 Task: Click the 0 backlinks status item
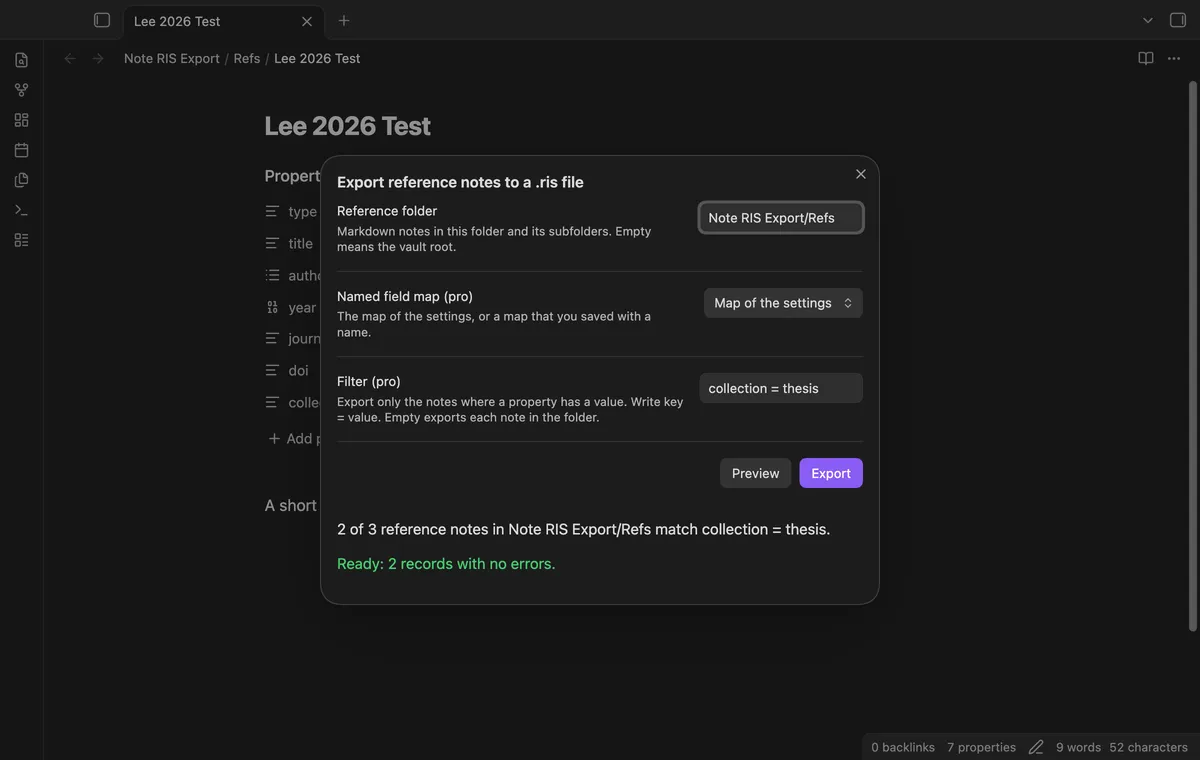[903, 747]
